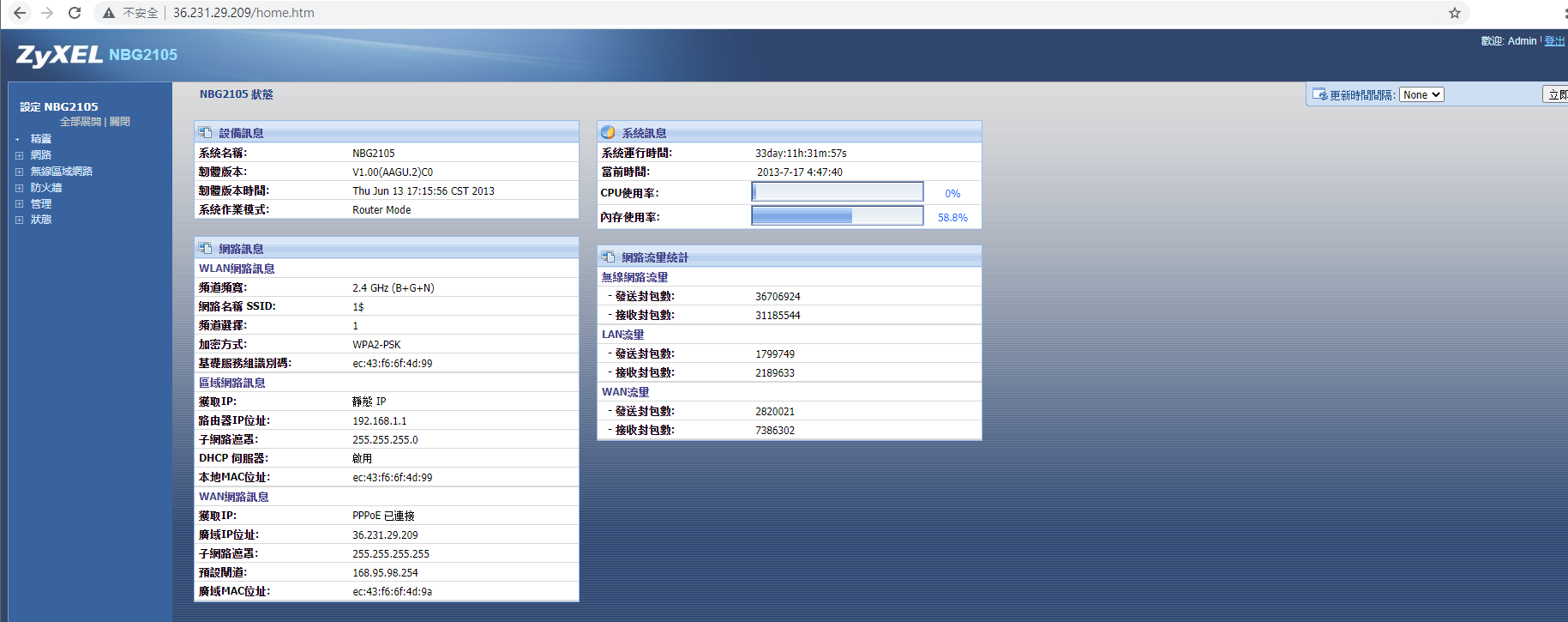
Task: Reload the router page
Action: (x=75, y=13)
